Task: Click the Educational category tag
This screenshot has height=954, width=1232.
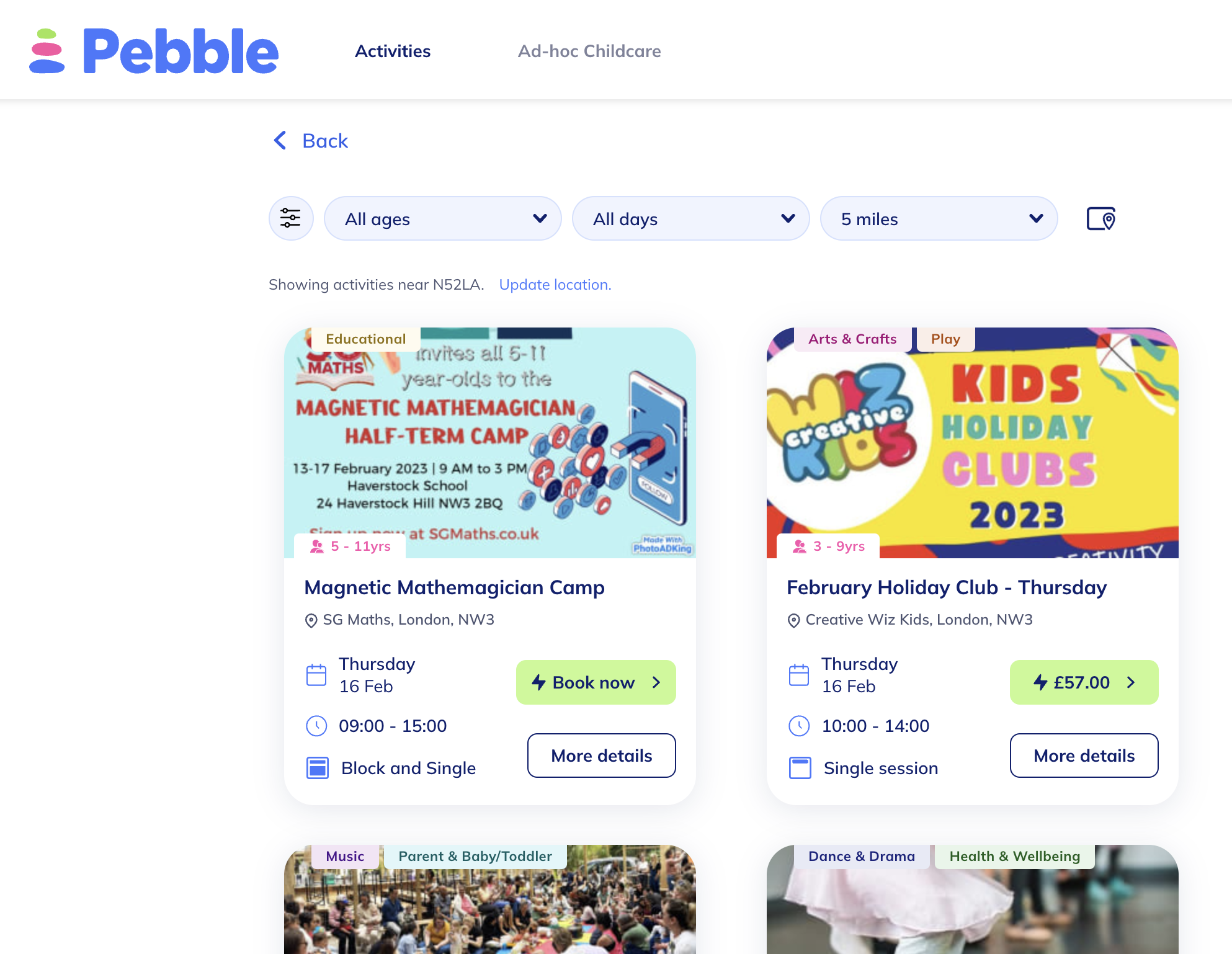Action: coord(366,339)
